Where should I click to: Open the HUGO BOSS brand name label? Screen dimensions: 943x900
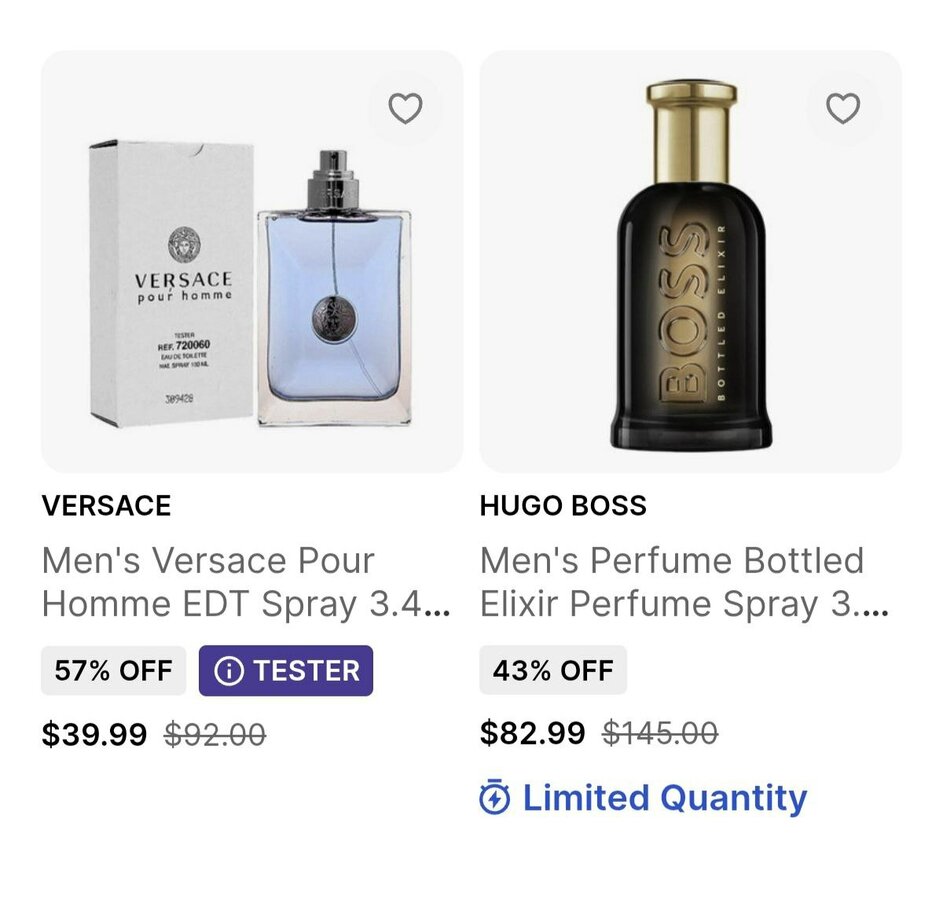point(563,506)
